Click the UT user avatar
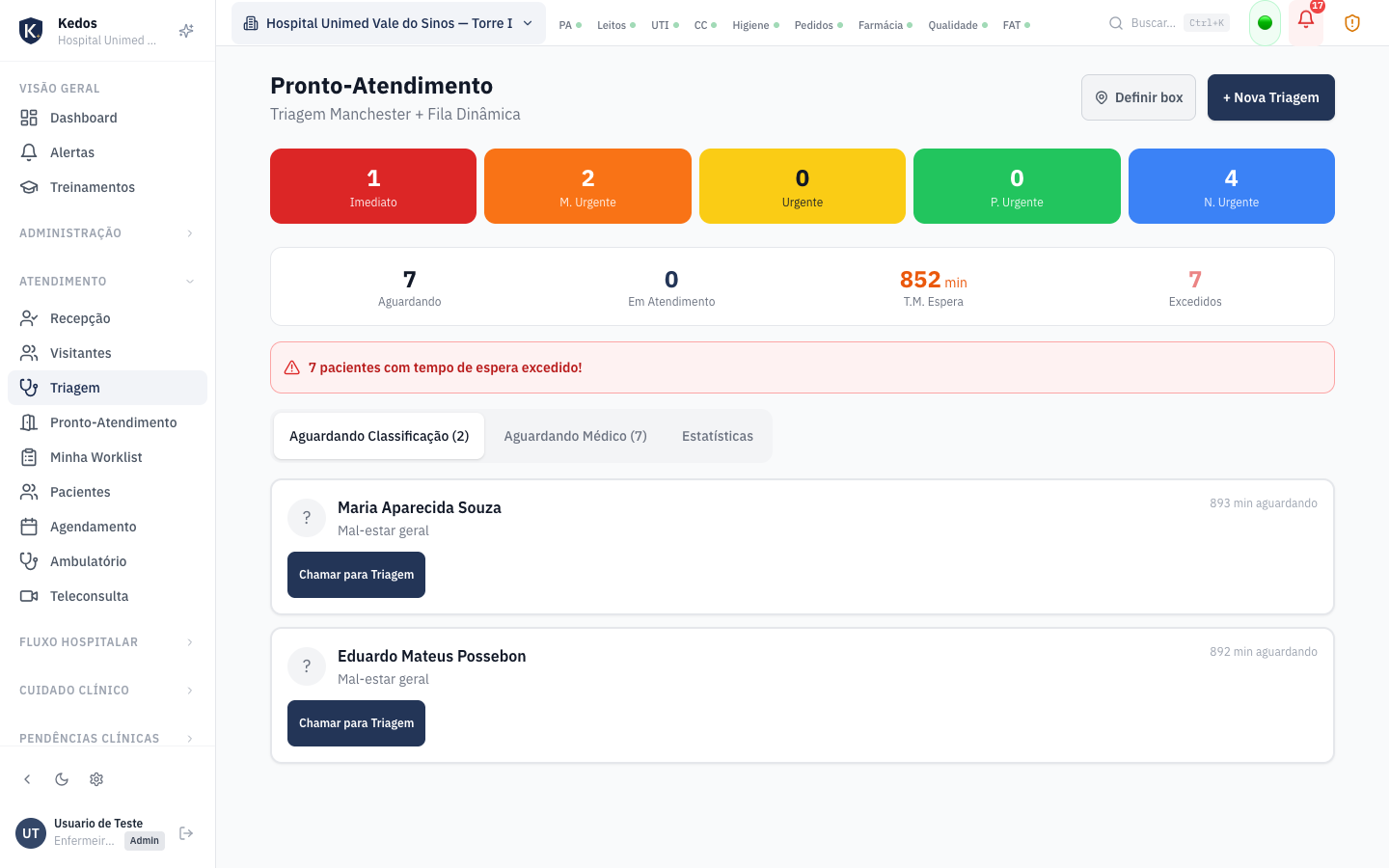The image size is (1389, 868). point(31,833)
